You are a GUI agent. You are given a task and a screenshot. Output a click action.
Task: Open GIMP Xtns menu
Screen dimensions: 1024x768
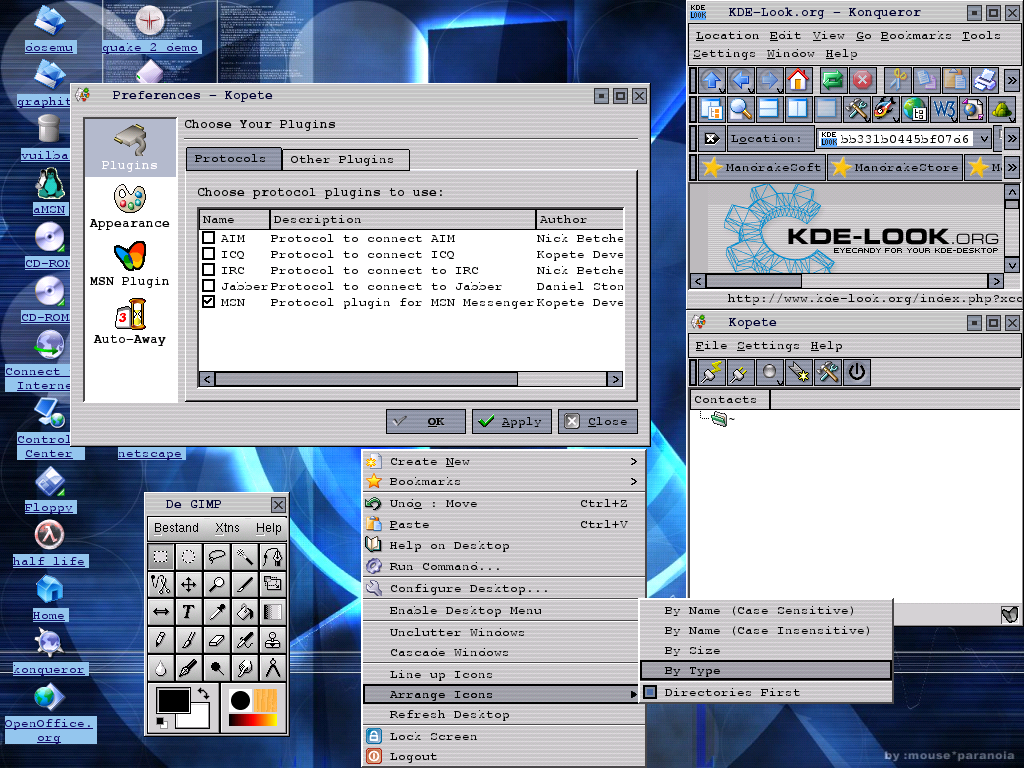(227, 528)
